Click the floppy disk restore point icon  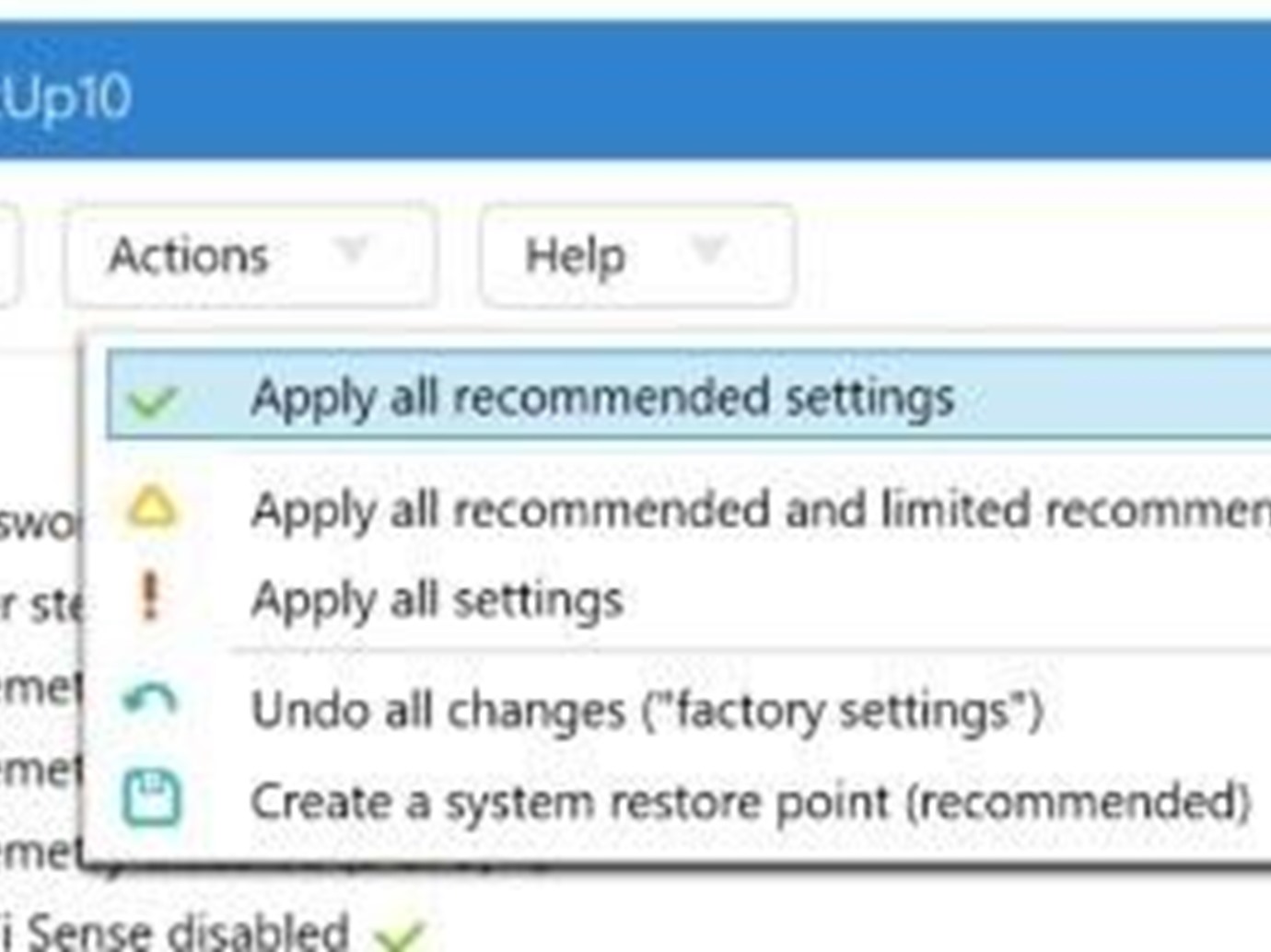[x=152, y=798]
